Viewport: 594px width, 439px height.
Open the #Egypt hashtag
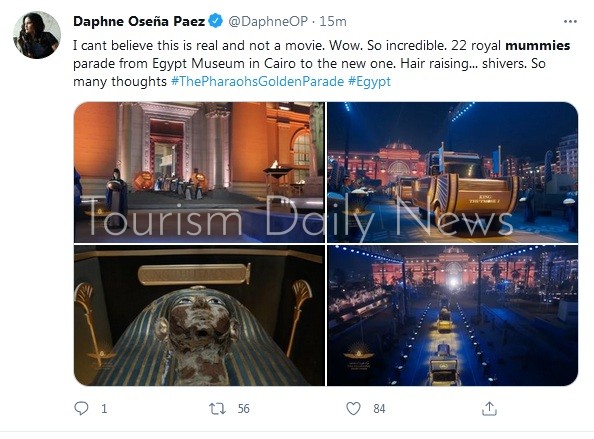(369, 81)
